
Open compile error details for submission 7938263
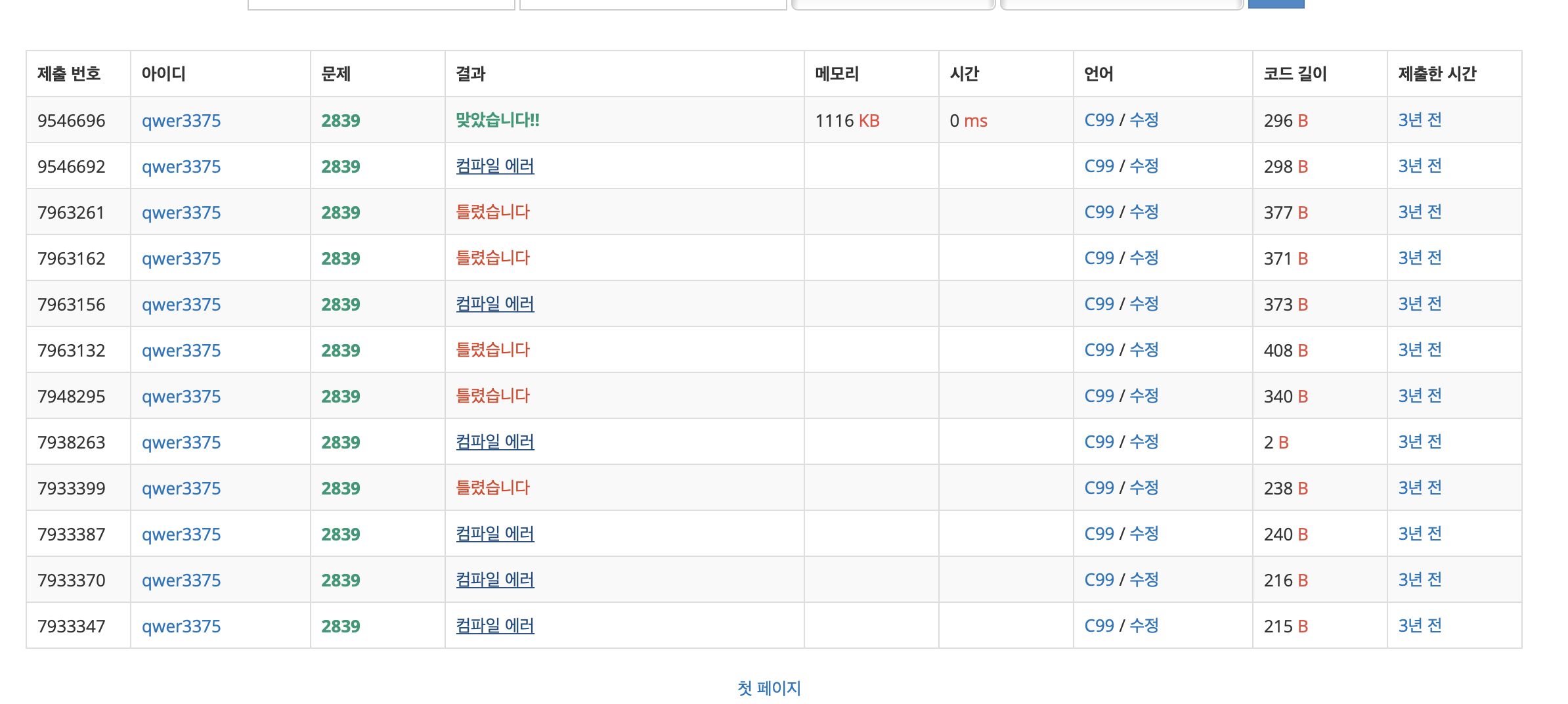(x=494, y=442)
